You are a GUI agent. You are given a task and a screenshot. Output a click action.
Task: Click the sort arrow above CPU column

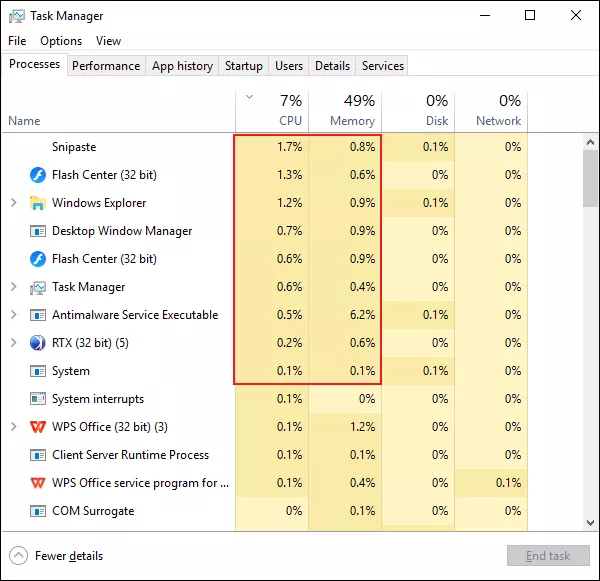coord(249,97)
